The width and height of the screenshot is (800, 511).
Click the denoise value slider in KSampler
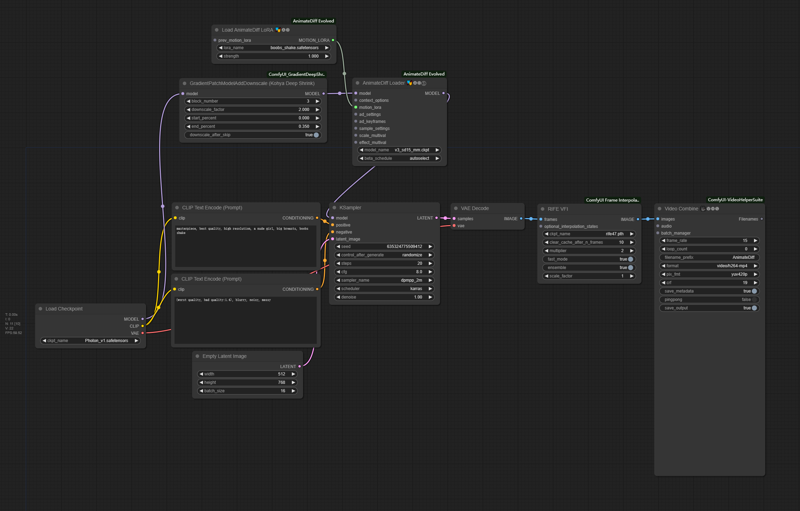click(381, 297)
